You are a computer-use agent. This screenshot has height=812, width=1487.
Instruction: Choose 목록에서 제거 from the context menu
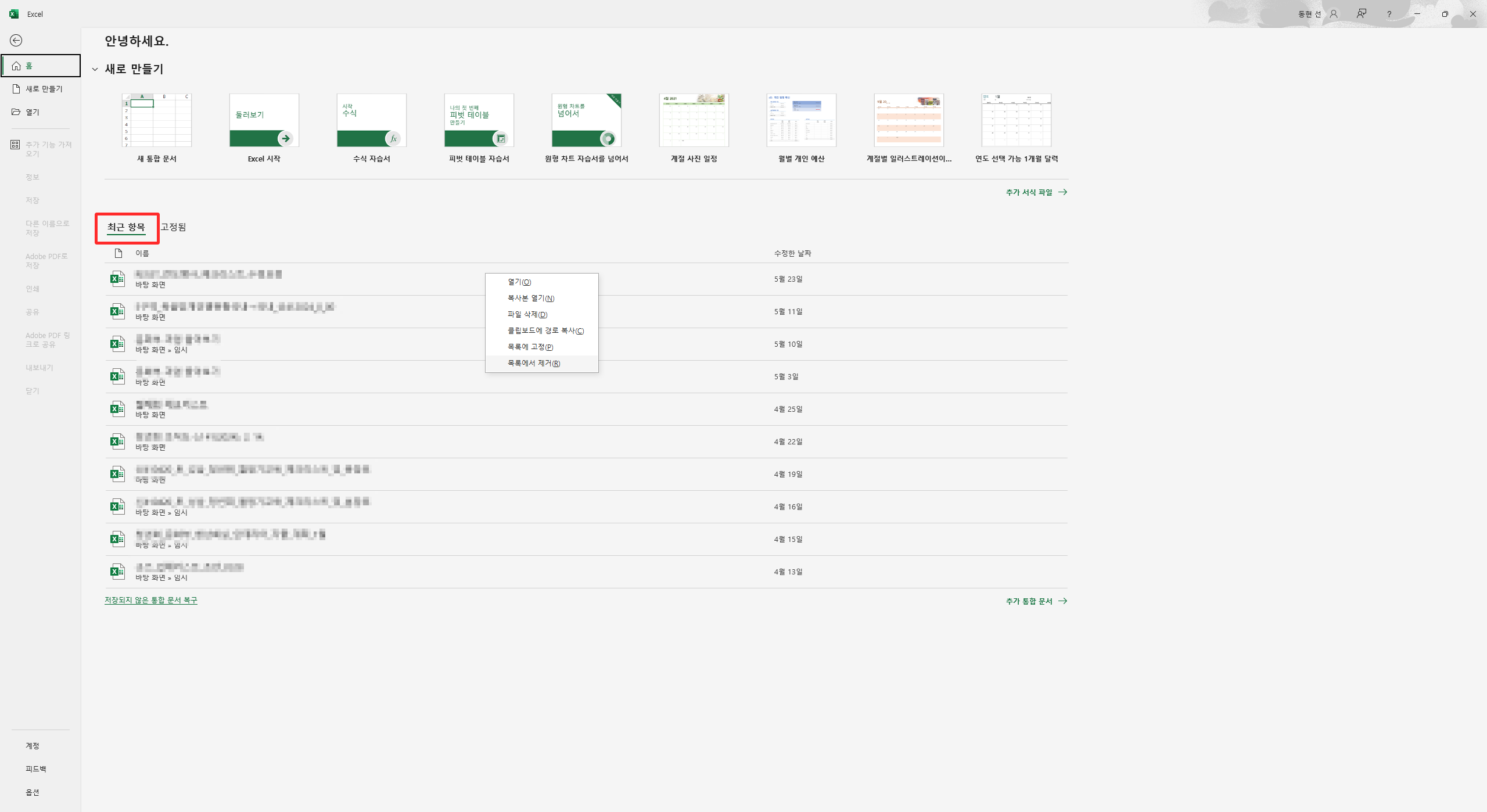tap(533, 363)
